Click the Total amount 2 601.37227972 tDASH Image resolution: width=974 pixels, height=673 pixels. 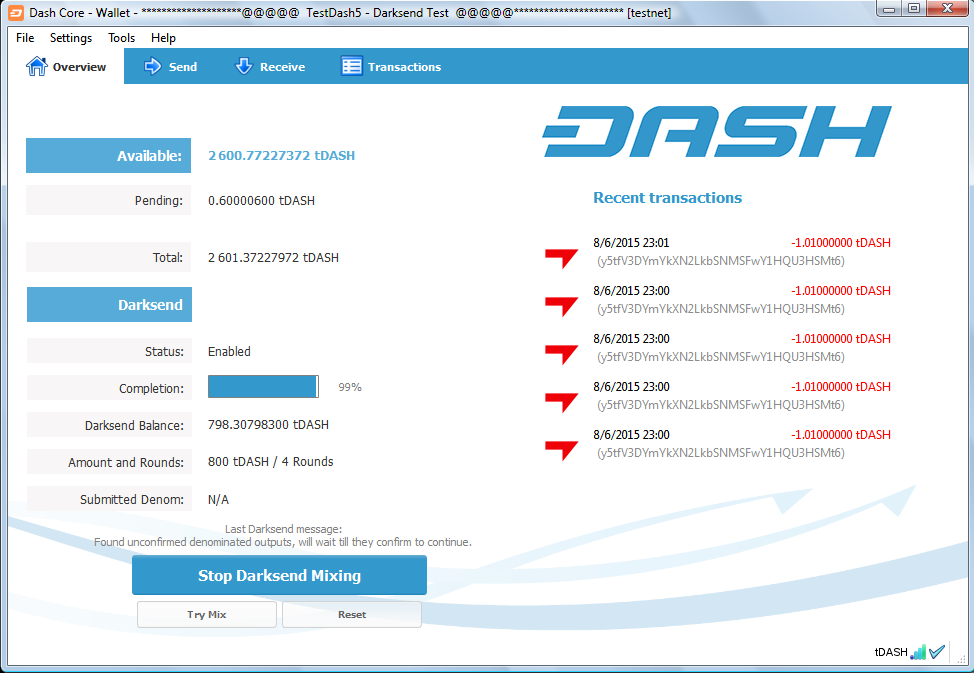click(273, 258)
